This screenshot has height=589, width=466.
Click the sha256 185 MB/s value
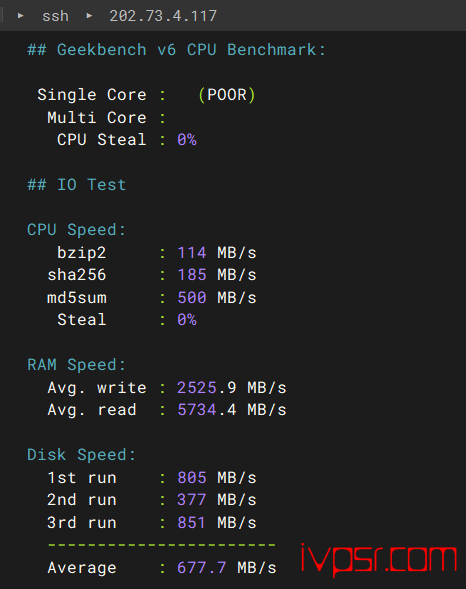(217, 275)
